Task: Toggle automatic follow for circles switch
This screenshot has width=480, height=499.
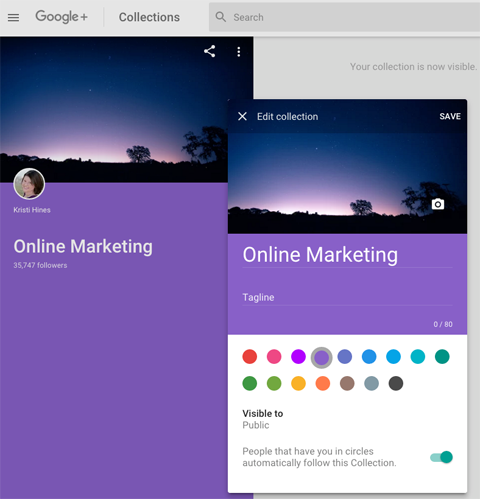Action: click(441, 457)
